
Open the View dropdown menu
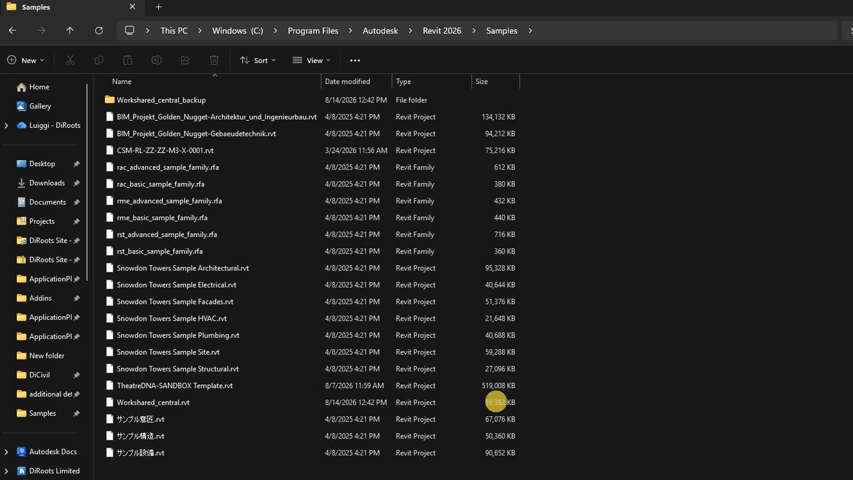click(311, 60)
